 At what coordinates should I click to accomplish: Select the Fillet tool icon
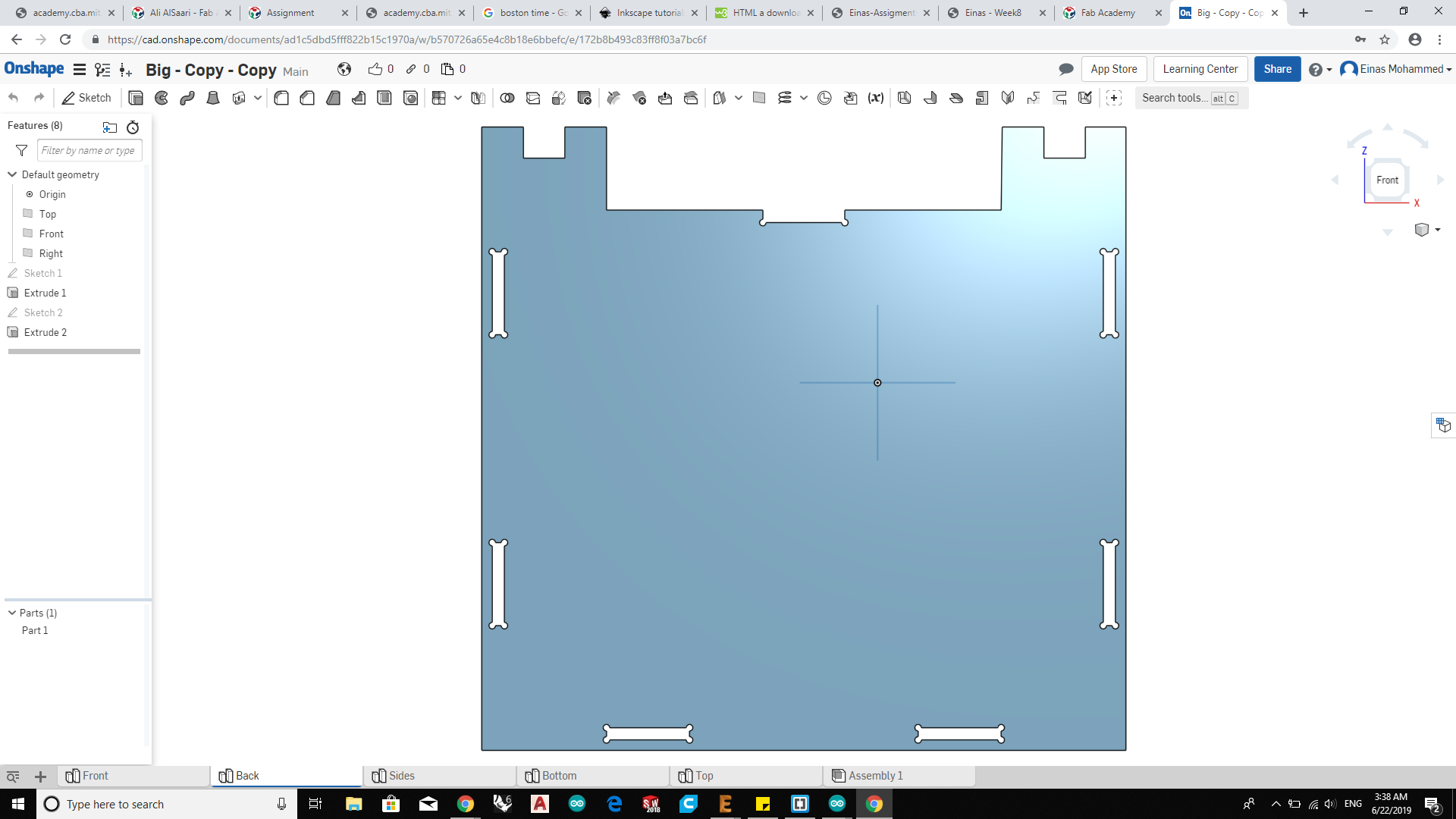click(x=281, y=98)
